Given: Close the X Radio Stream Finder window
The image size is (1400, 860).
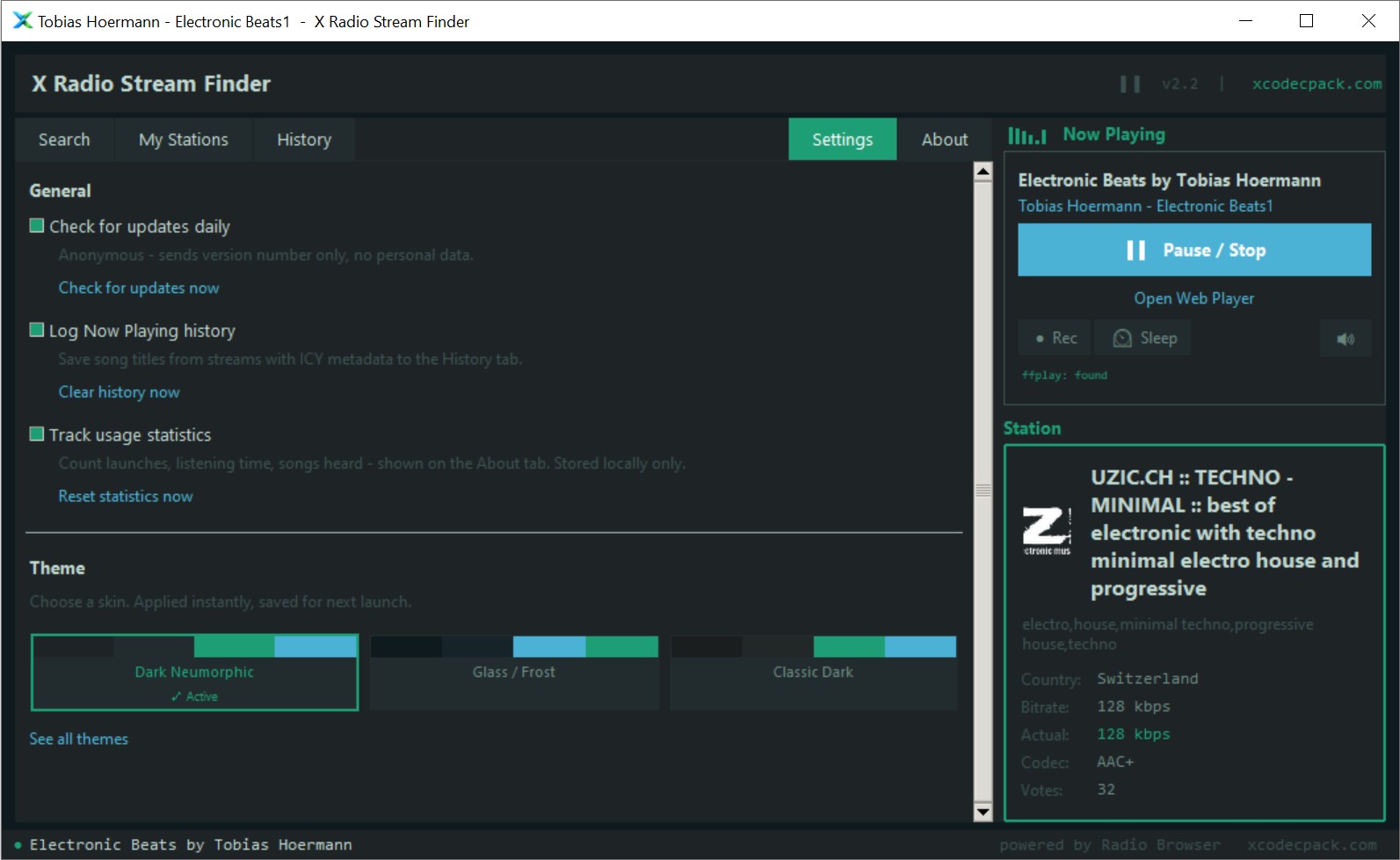Looking at the screenshot, I should point(1368,21).
